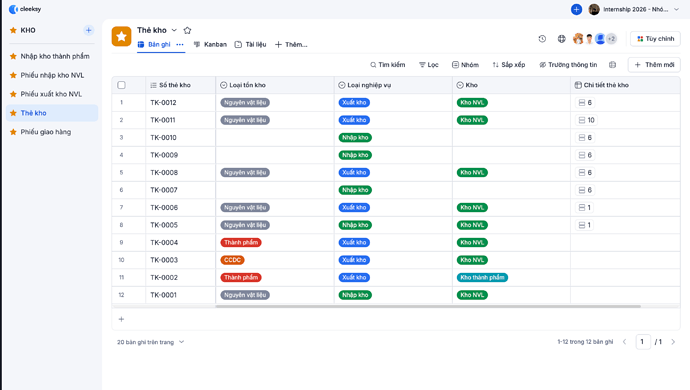
Task: Open record TK-0001
Action: coord(163,295)
